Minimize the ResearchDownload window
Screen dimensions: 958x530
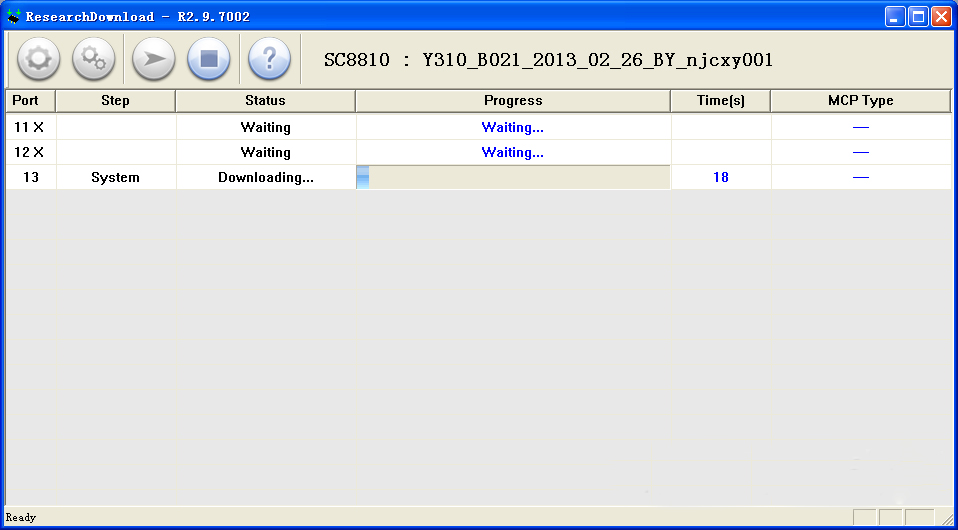coord(895,17)
